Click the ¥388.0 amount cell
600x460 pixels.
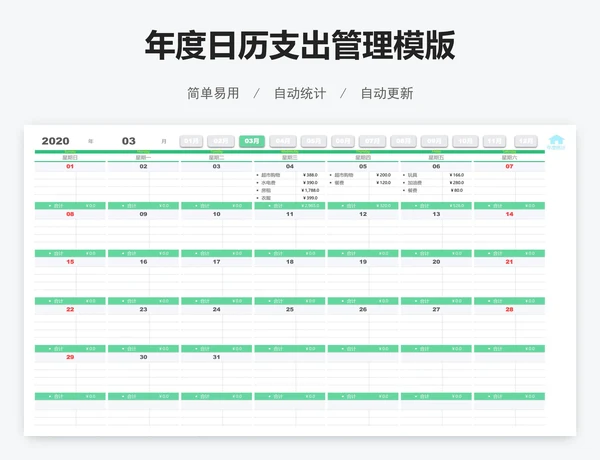coord(310,175)
